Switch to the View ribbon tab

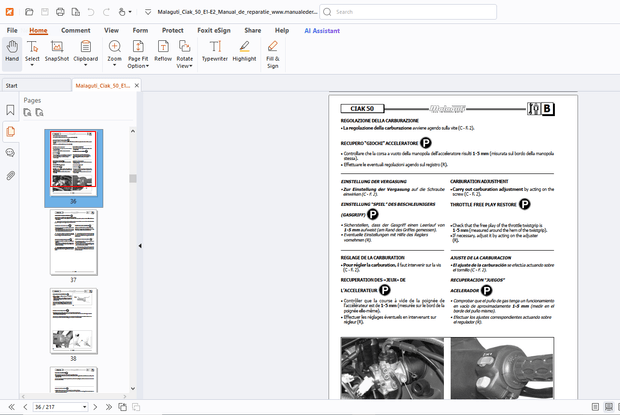tap(111, 30)
